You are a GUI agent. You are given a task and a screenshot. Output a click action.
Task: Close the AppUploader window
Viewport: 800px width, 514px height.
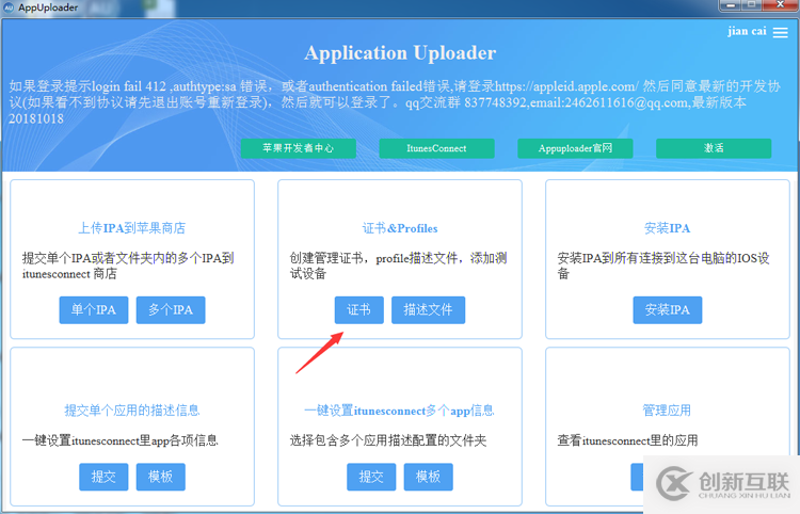(780, 5)
